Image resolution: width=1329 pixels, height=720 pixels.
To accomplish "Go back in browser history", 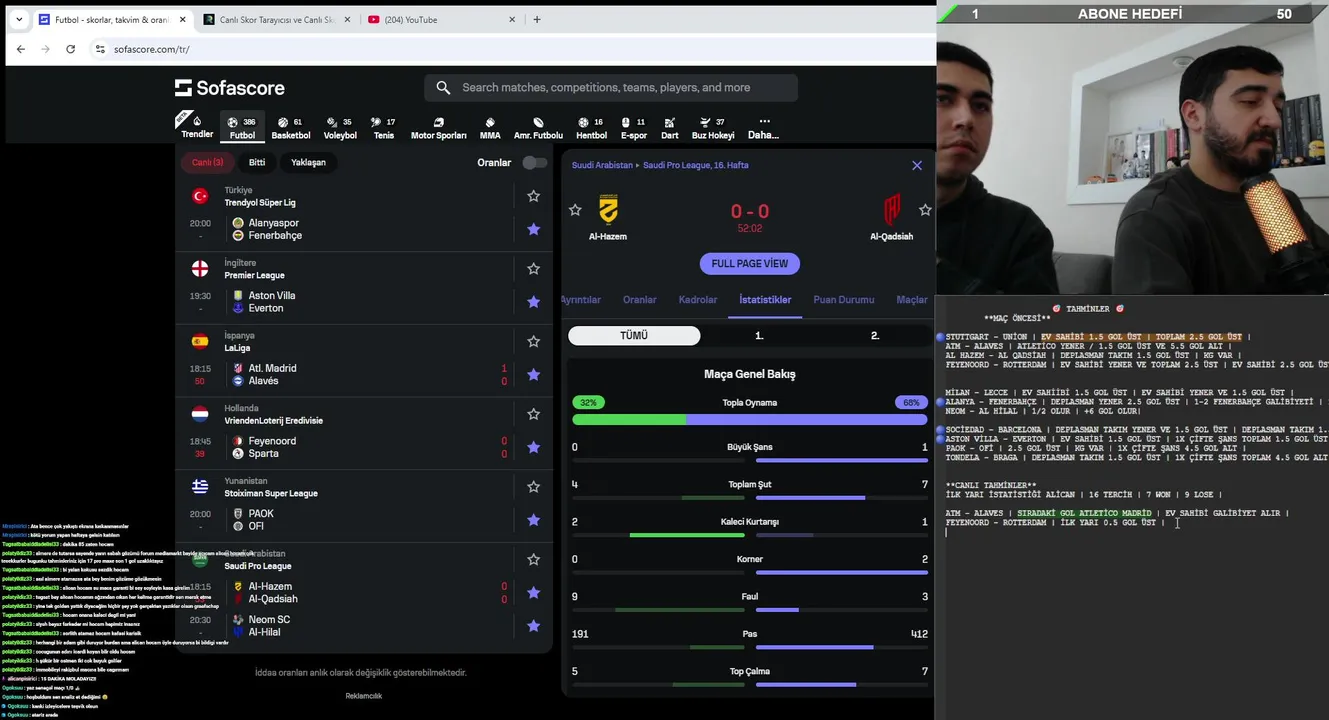I will [21, 49].
